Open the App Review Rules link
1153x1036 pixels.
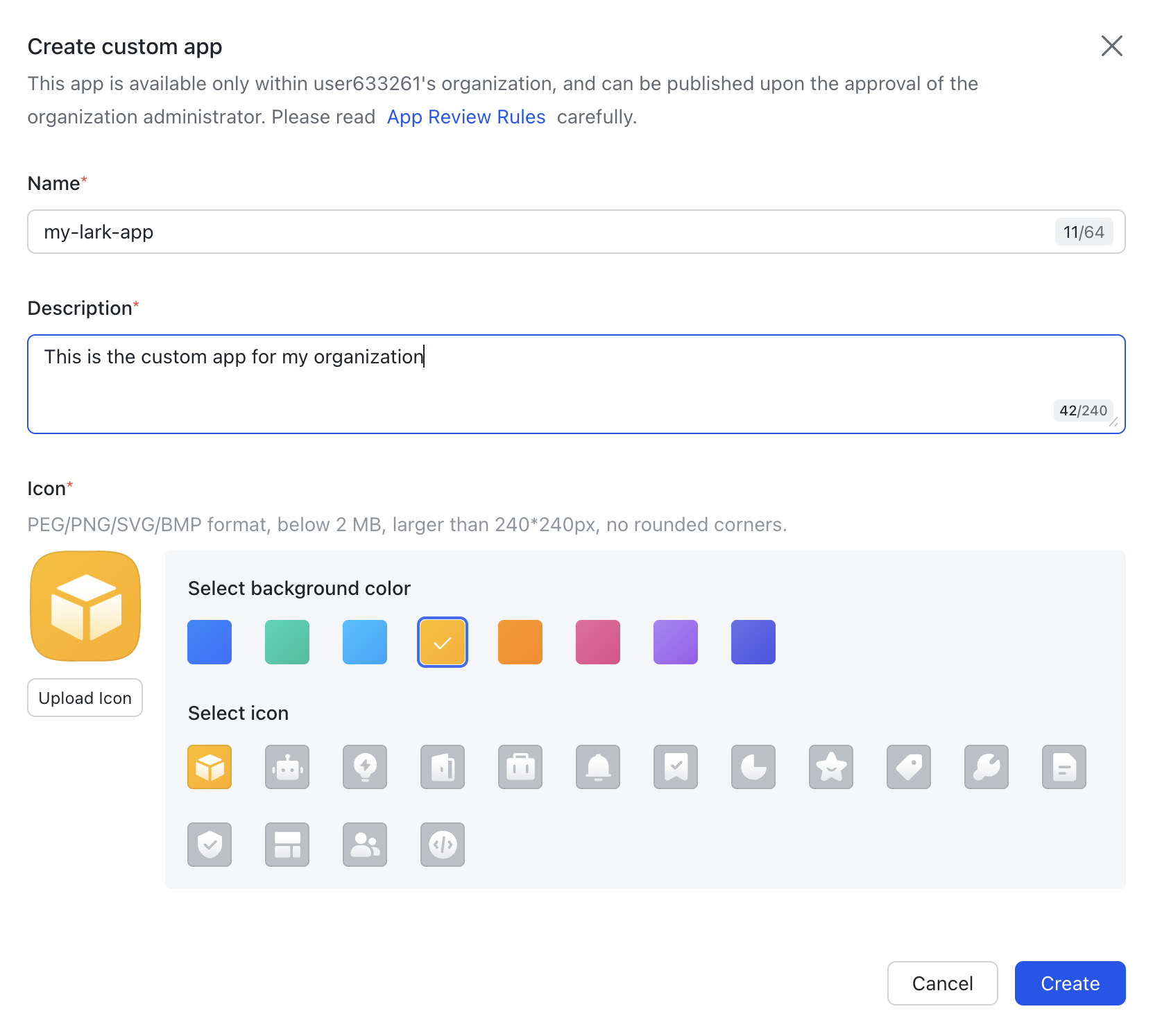[466, 116]
